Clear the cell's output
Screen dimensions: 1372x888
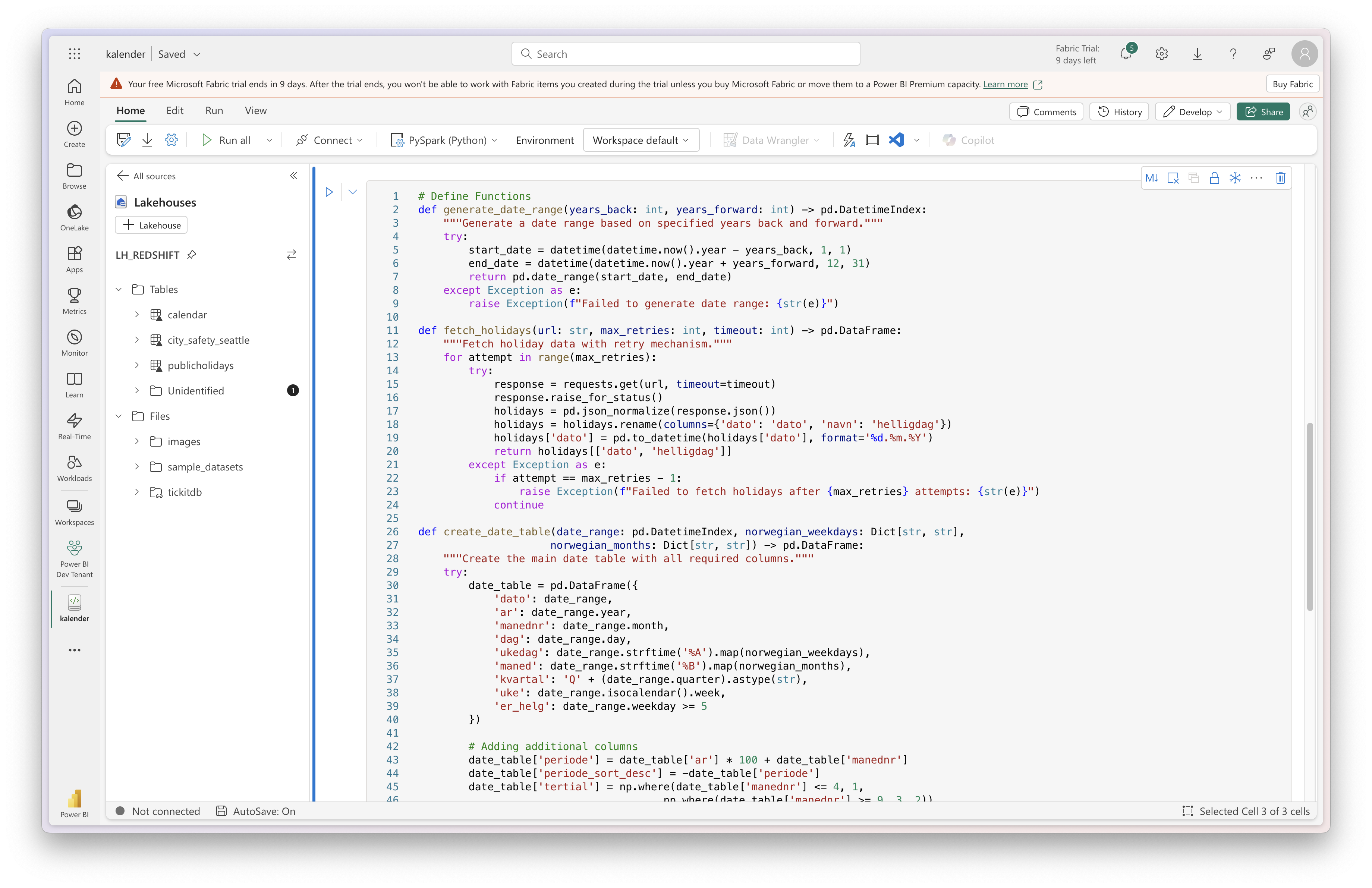pyautogui.click(x=1173, y=178)
